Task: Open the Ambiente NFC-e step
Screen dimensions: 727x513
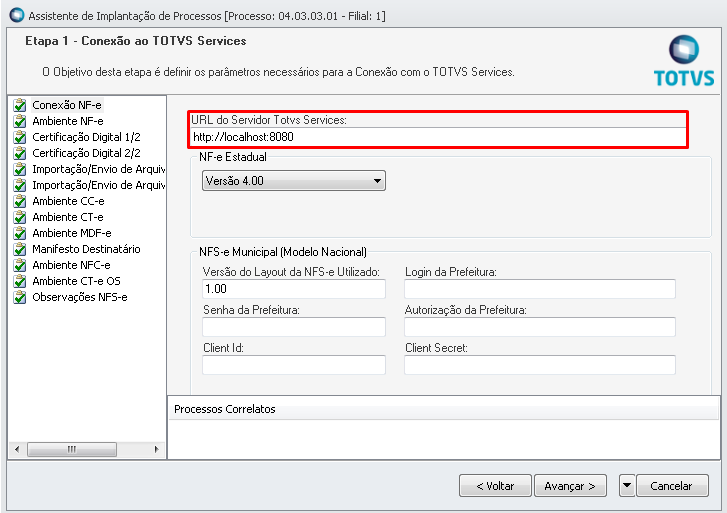Action: coord(71,265)
